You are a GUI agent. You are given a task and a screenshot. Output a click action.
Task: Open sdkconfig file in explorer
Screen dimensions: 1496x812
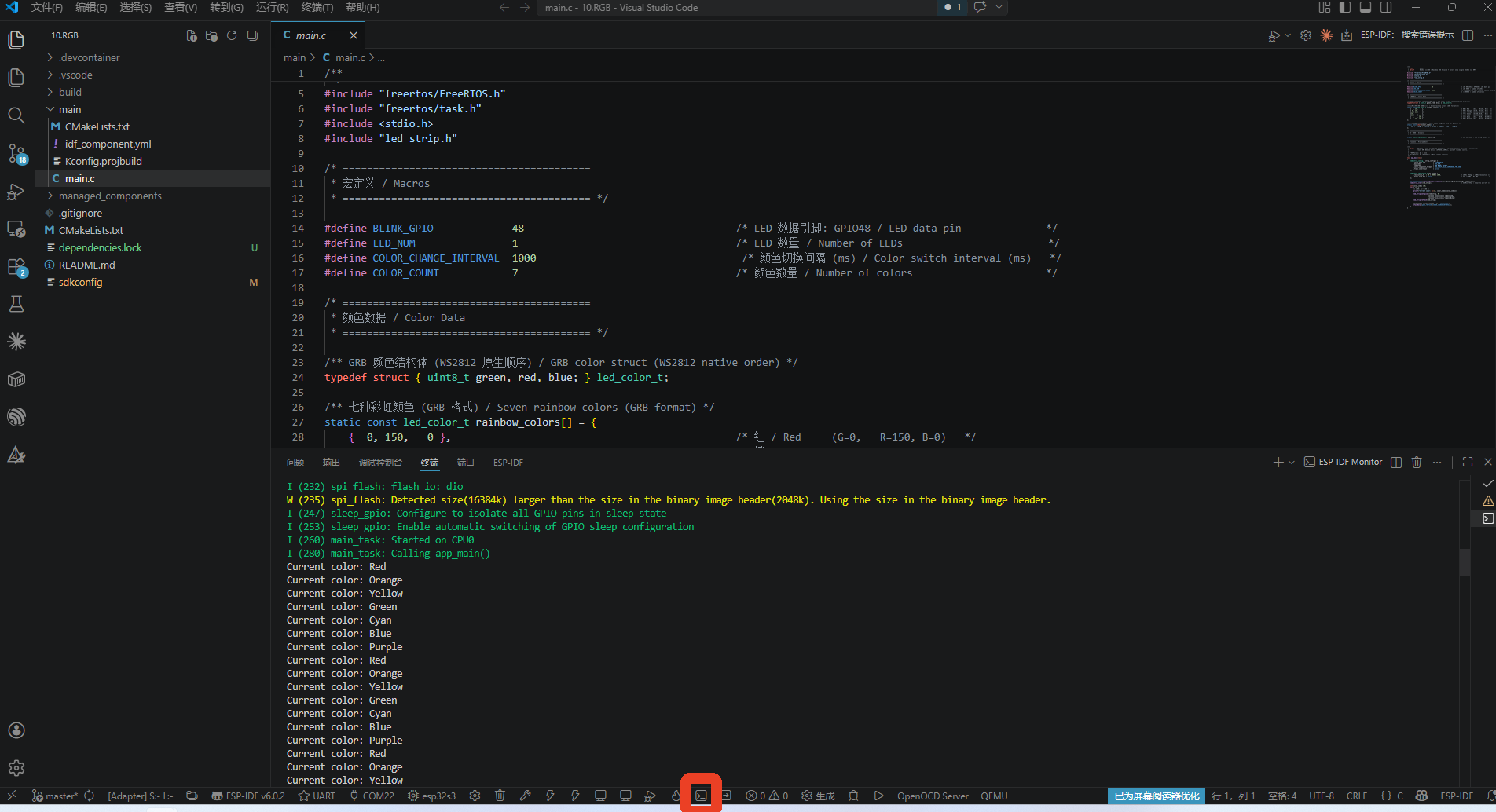[153, 282]
